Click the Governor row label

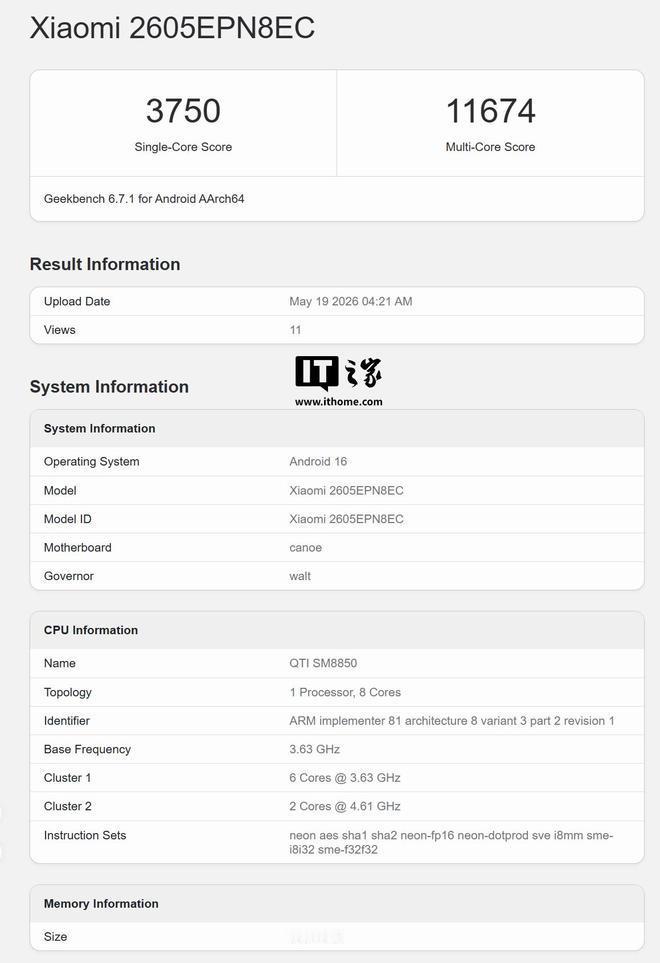pyautogui.click(x=69, y=576)
